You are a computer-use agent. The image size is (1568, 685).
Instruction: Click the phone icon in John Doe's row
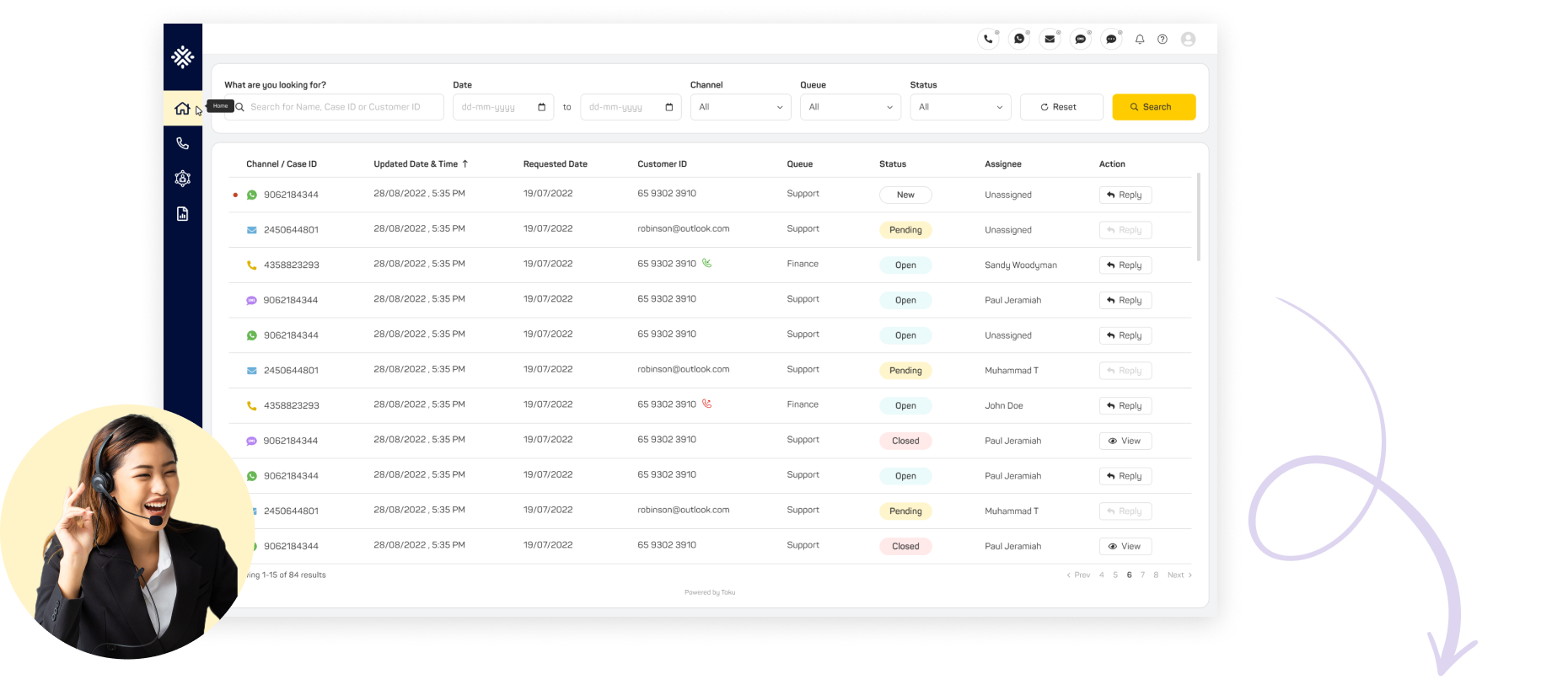(x=251, y=405)
